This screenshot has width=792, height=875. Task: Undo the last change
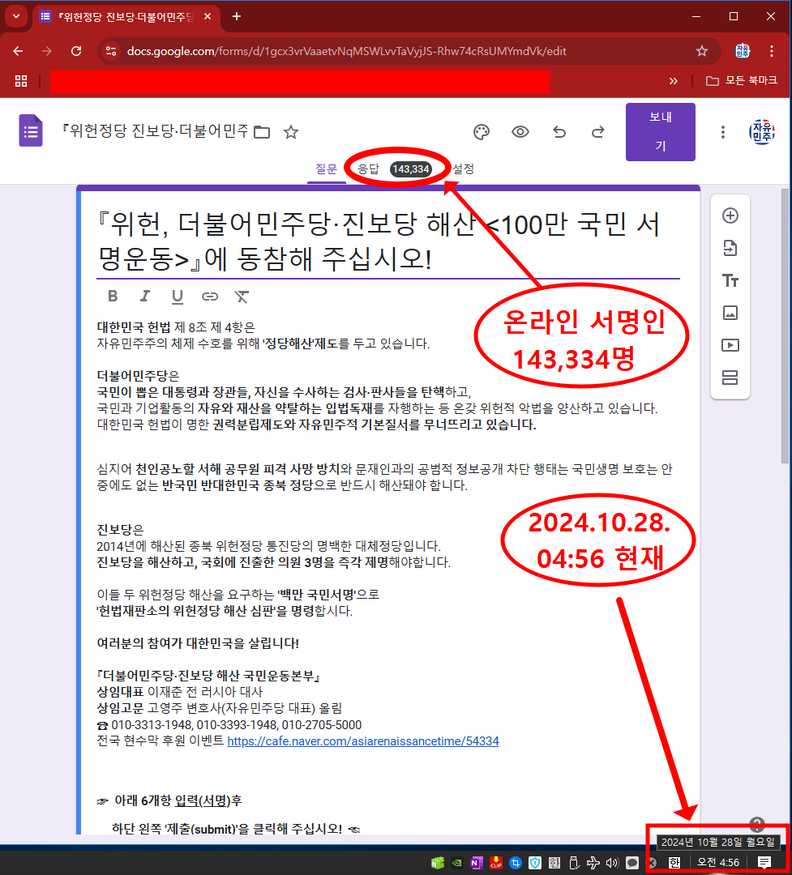pyautogui.click(x=559, y=132)
